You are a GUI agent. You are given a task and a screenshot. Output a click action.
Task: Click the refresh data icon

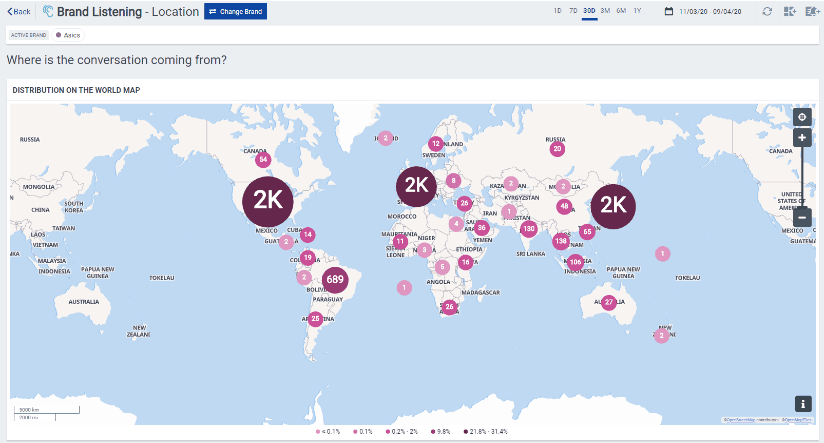767,11
